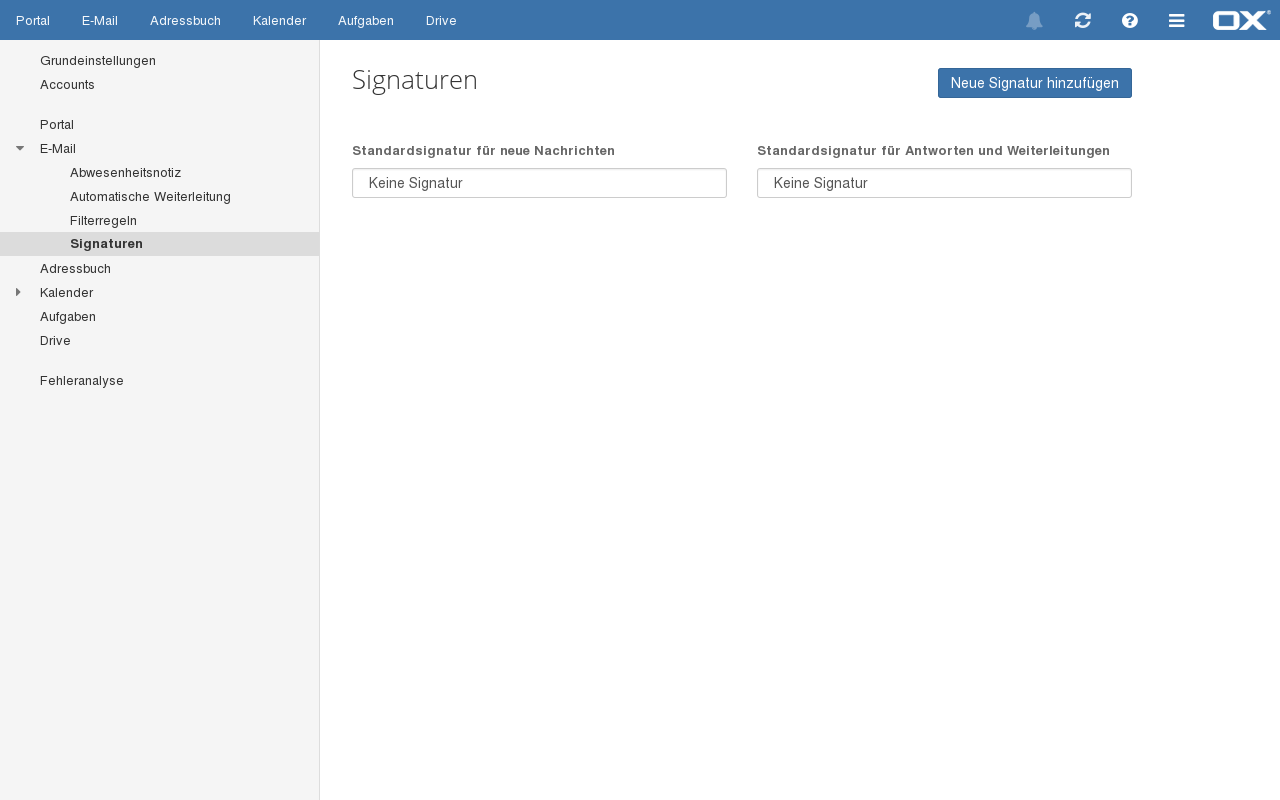Expand the Kalender settings tree
This screenshot has height=800, width=1280.
[x=19, y=292]
